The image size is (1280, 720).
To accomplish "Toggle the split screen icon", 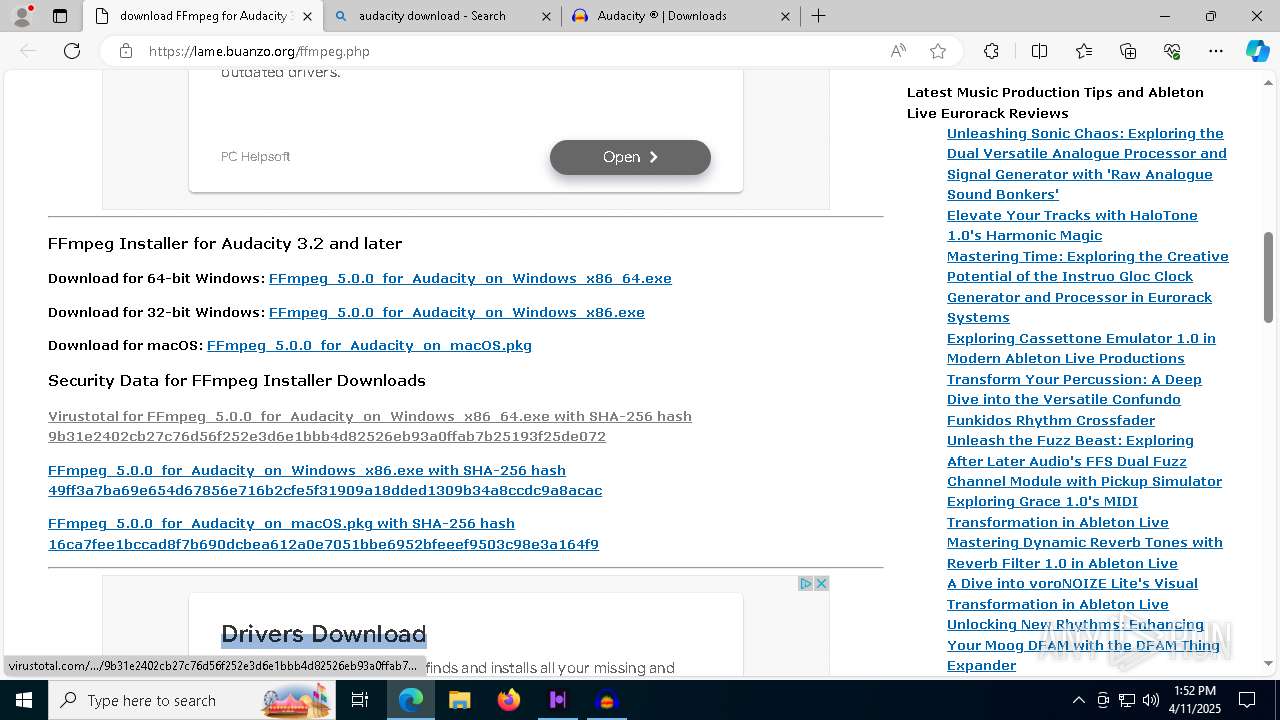I will (1039, 51).
